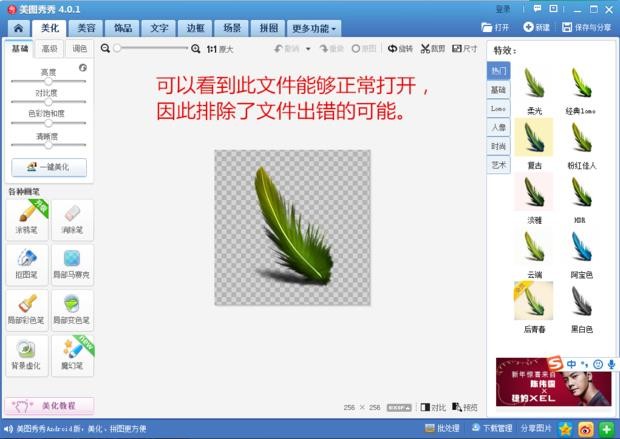Click the 一键美化 button
Image resolution: width=620 pixels, height=439 pixels.
pyautogui.click(x=49, y=167)
